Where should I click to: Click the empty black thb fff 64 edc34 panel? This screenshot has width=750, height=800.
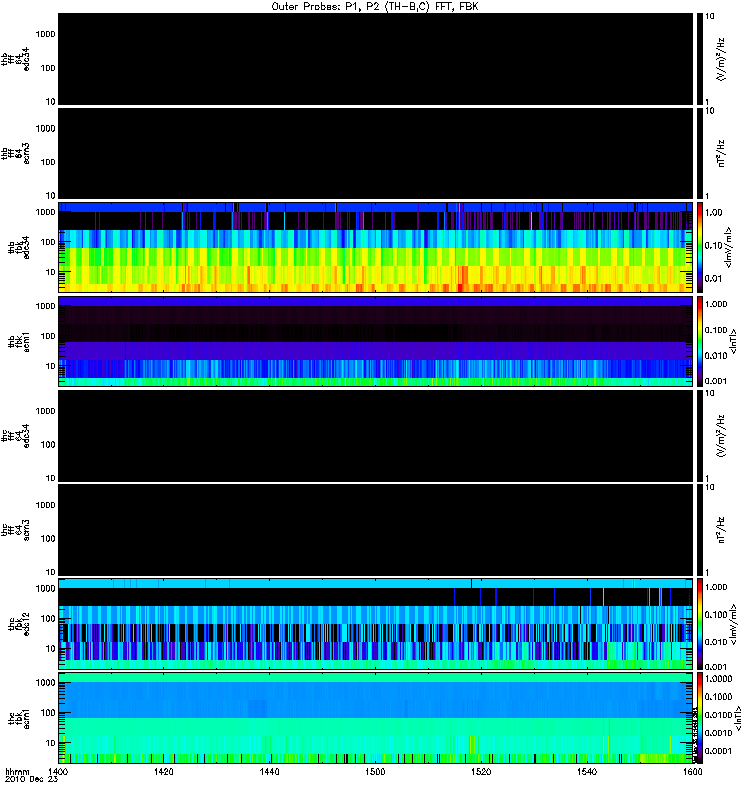376,59
